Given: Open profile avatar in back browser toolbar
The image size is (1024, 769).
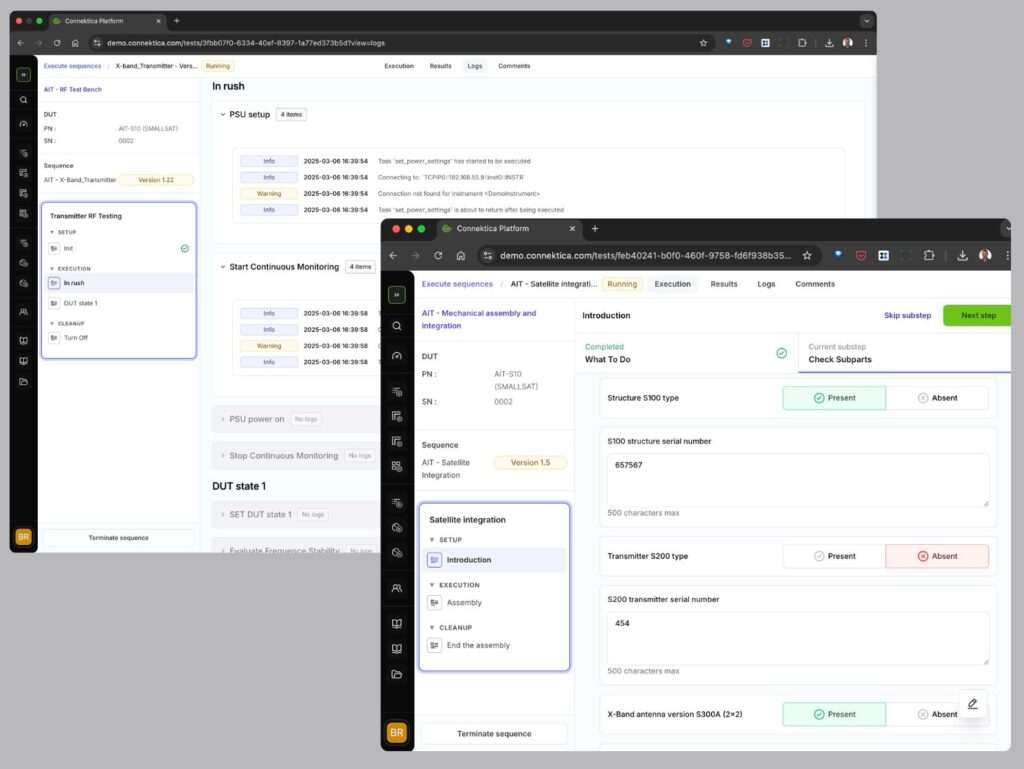Looking at the screenshot, I should point(847,43).
